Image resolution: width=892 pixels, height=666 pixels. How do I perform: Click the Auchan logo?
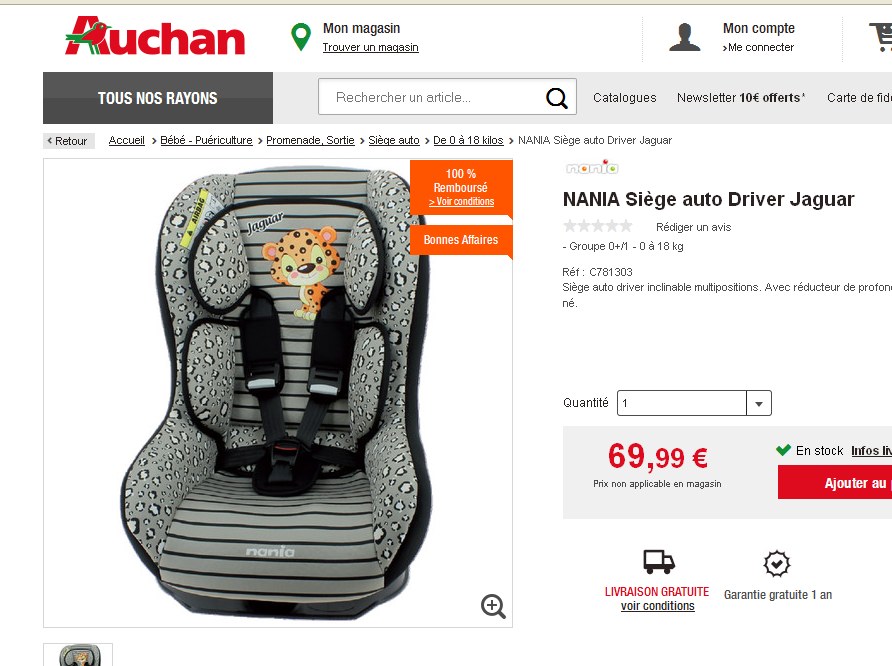(155, 36)
